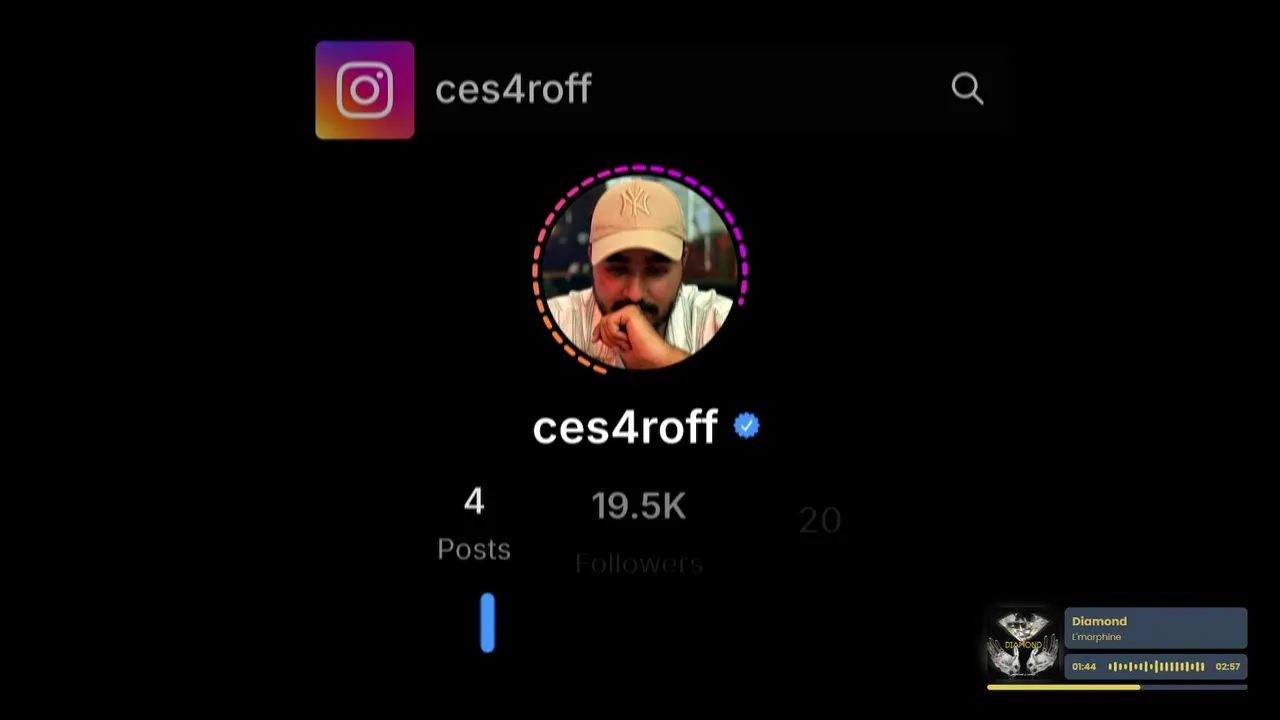
Task: Click the 02:57 total duration
Action: pyautogui.click(x=1228, y=666)
